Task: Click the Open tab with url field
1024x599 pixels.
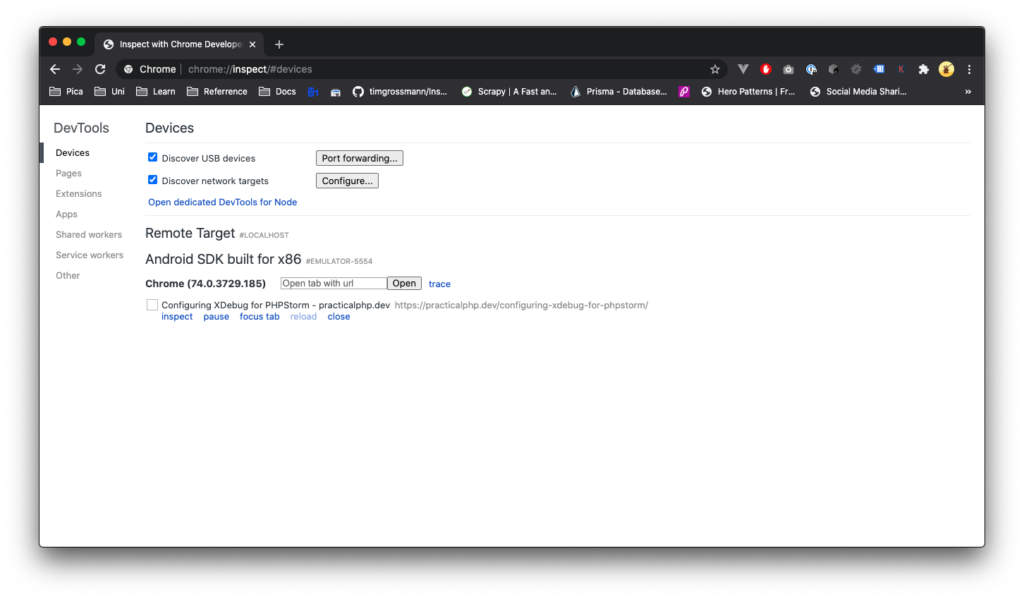Action: point(333,284)
